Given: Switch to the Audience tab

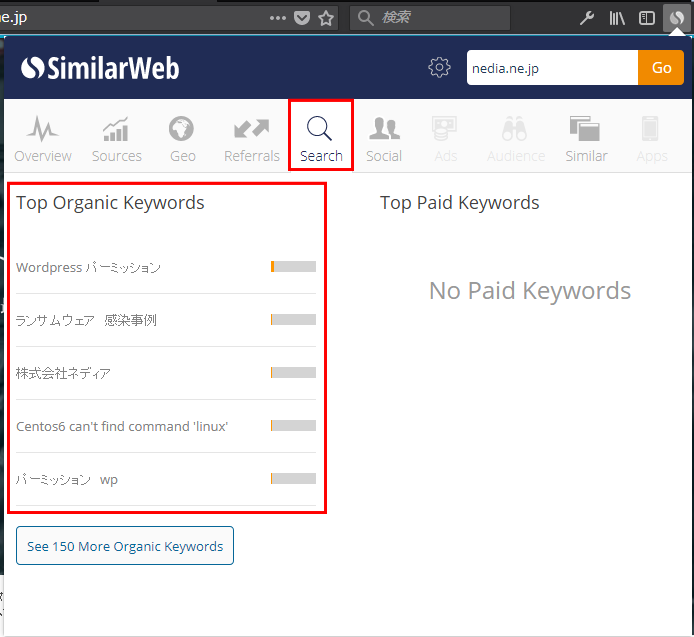Looking at the screenshot, I should [x=516, y=138].
